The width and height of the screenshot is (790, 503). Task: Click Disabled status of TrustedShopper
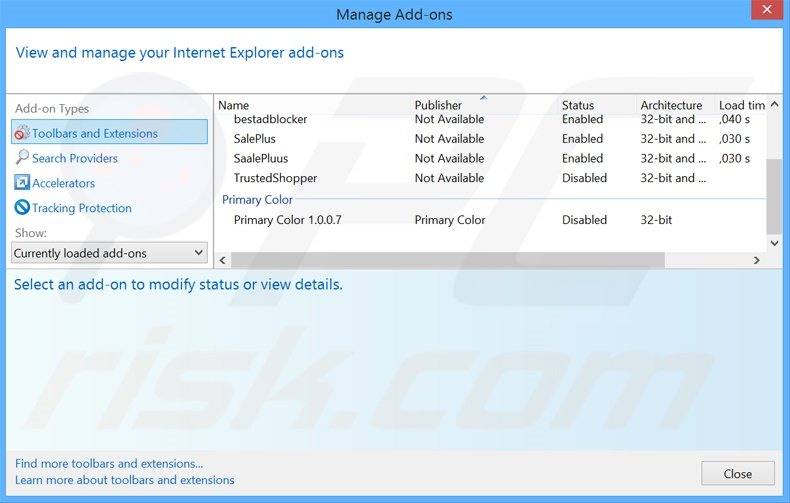[x=584, y=178]
